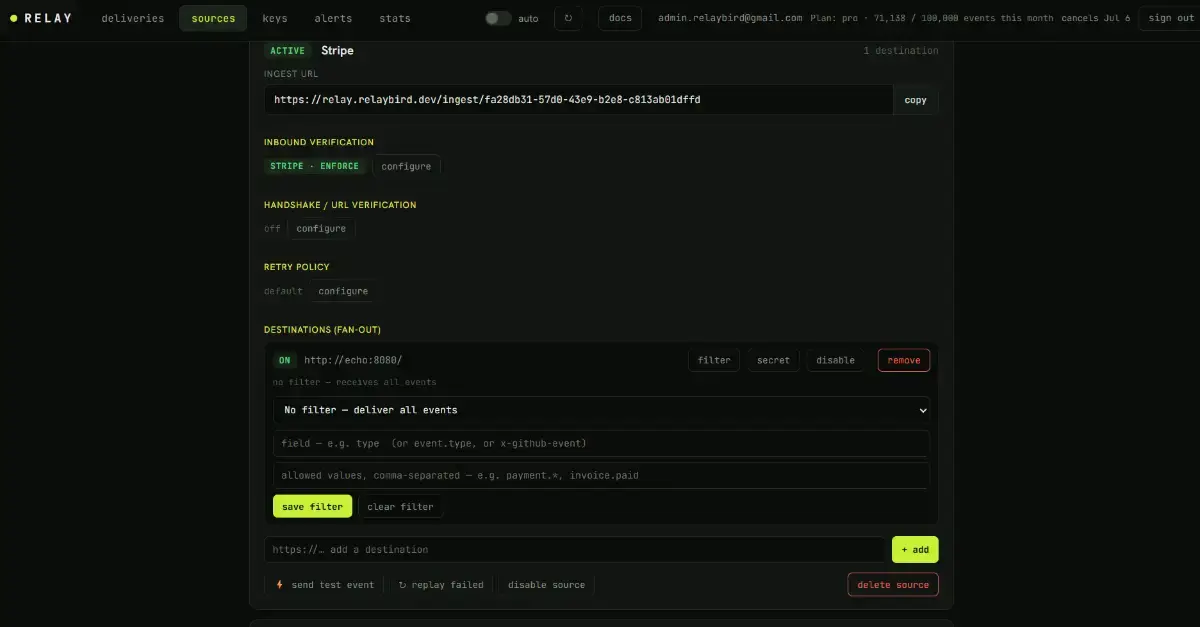Configure inbound verification
This screenshot has height=627, width=1200.
click(406, 166)
